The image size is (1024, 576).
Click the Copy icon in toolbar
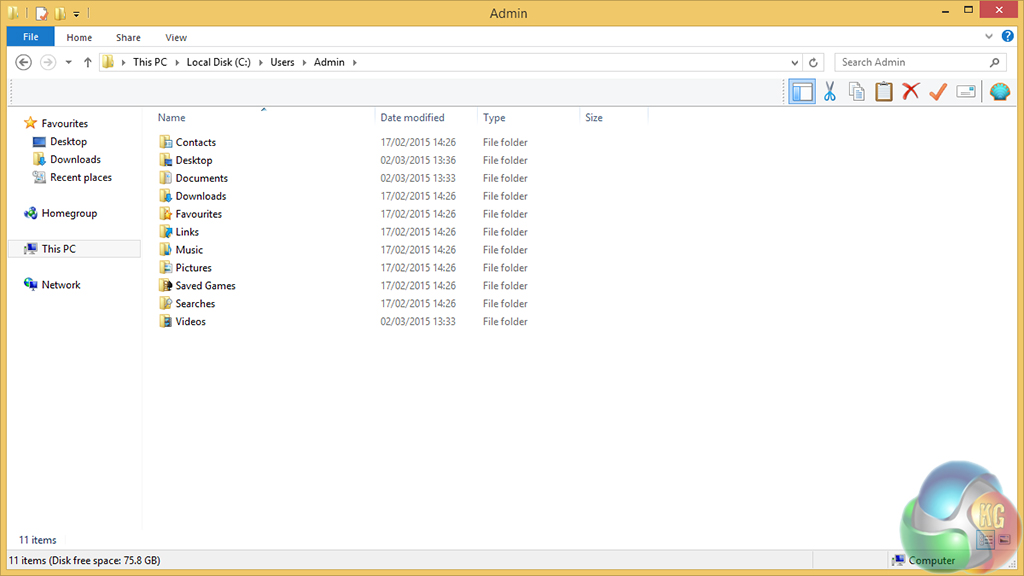[857, 92]
